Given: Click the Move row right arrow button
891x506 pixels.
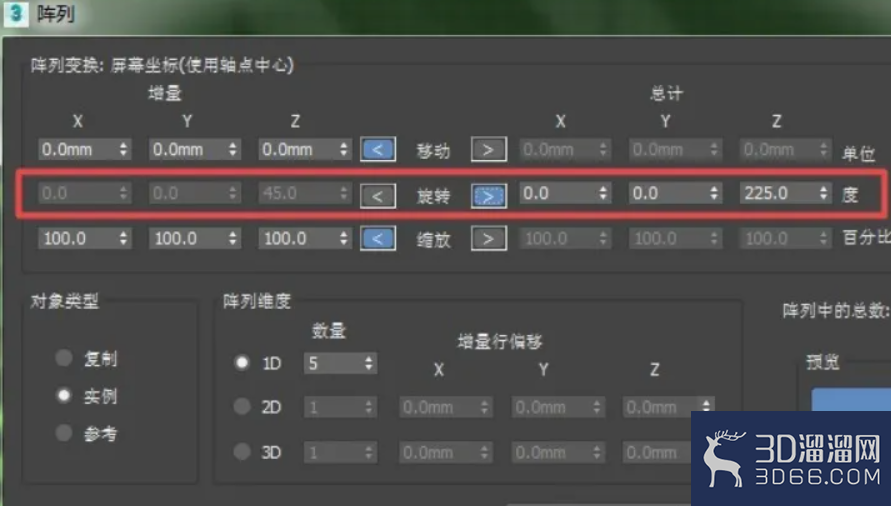Looking at the screenshot, I should tap(489, 150).
